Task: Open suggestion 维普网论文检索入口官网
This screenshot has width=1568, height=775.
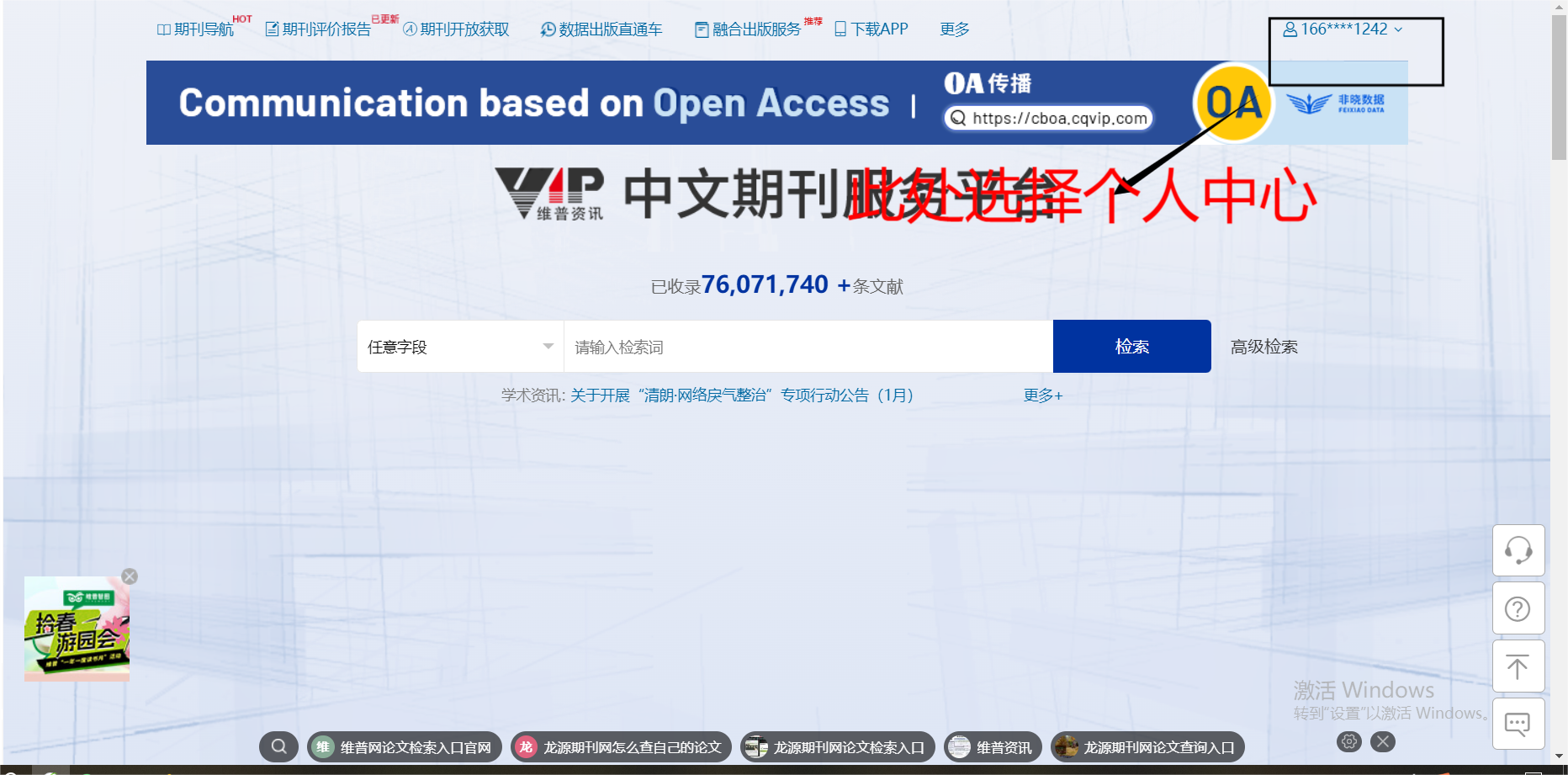Action: click(x=405, y=747)
